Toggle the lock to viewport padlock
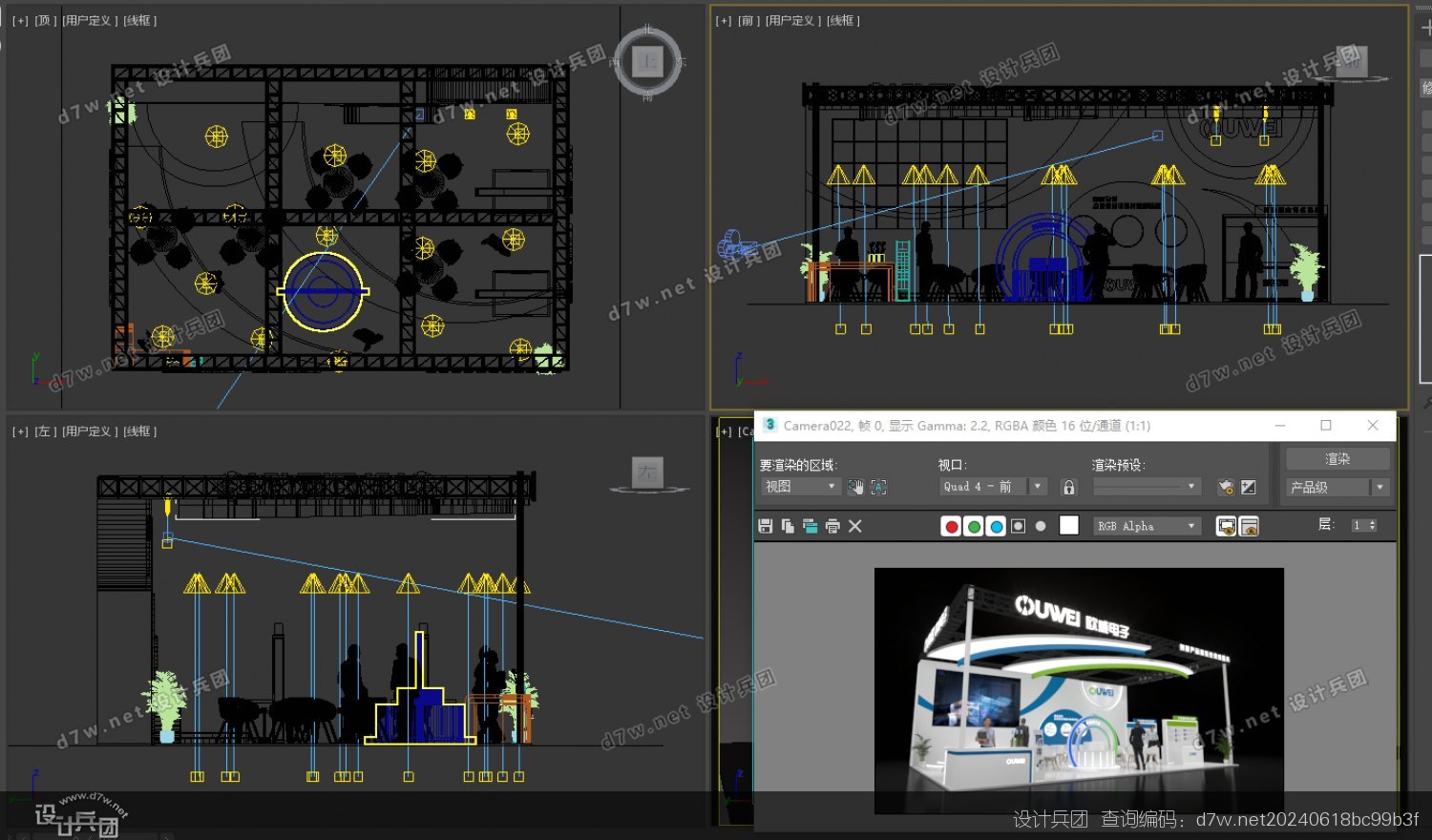 [x=1069, y=487]
